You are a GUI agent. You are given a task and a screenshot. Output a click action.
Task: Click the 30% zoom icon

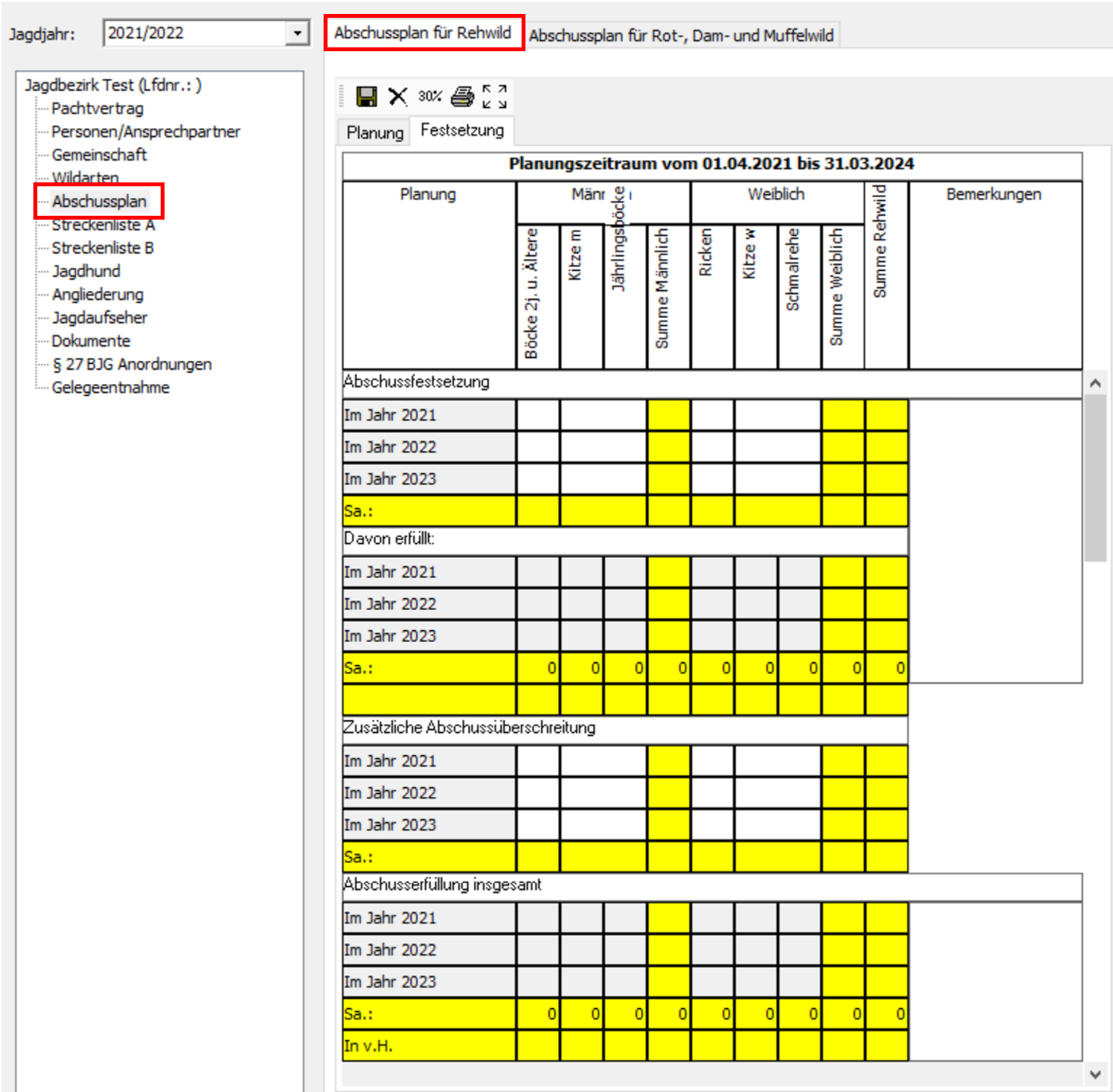pos(429,96)
